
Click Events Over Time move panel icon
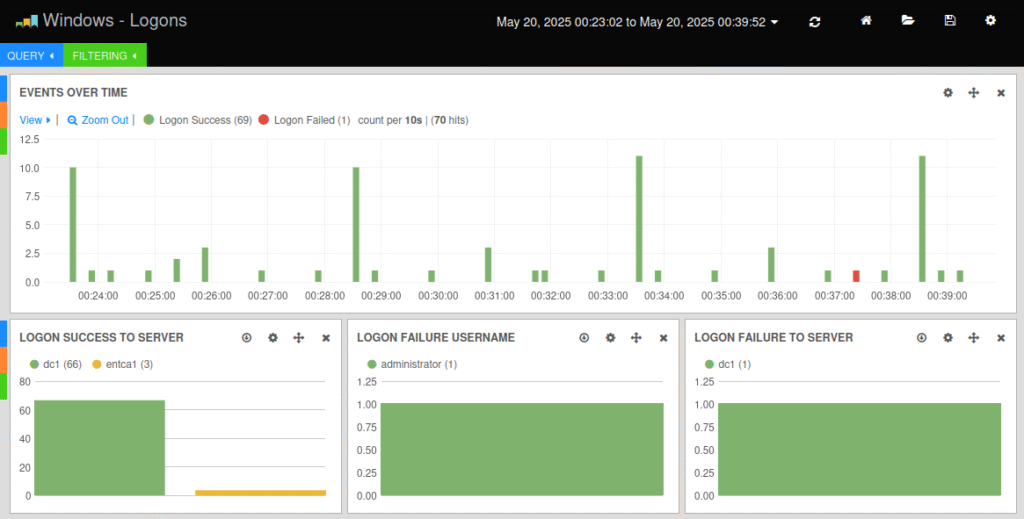tap(974, 93)
